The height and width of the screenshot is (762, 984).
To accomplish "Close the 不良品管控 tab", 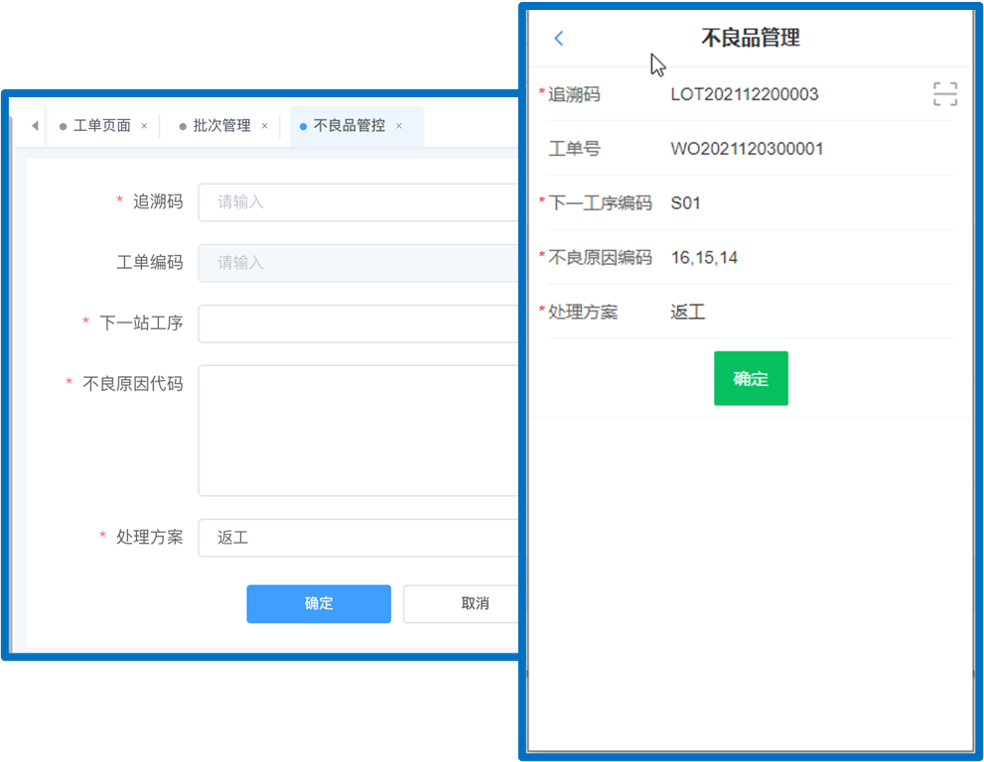I will click(399, 126).
